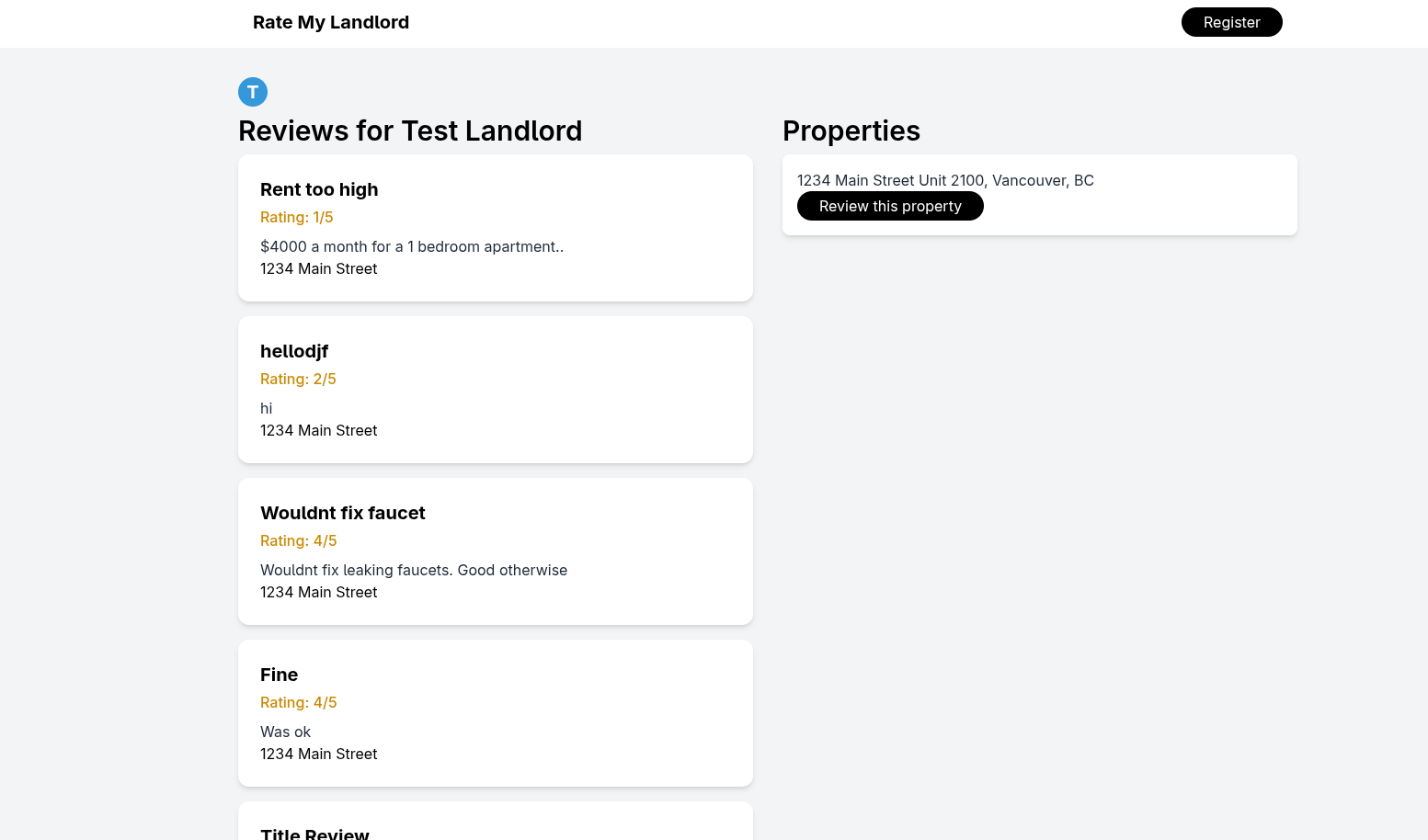Click '1234 Main Street' under hellodjf review
Image resolution: width=1428 pixels, height=840 pixels.
[319, 430]
